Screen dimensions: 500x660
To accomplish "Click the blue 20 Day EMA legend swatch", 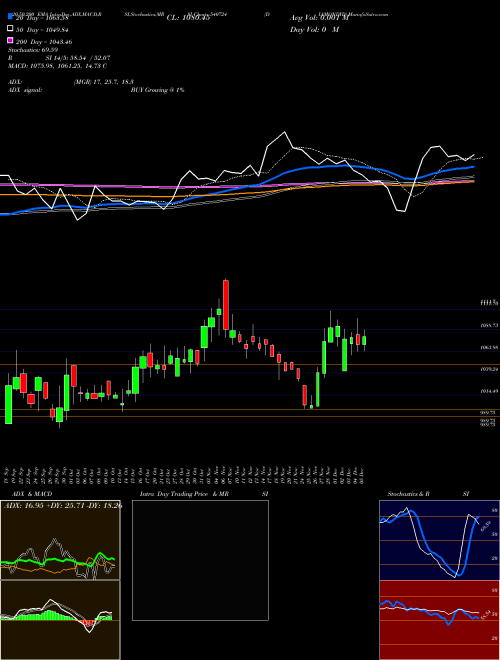I will click(x=11, y=17).
